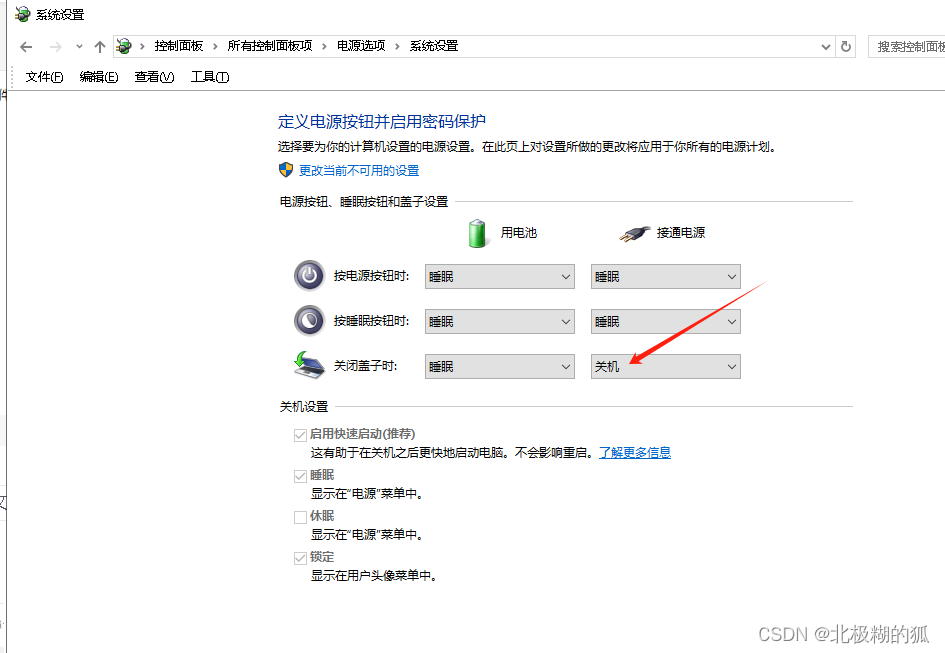
Task: Click the 用电池 column label
Action: tap(518, 233)
